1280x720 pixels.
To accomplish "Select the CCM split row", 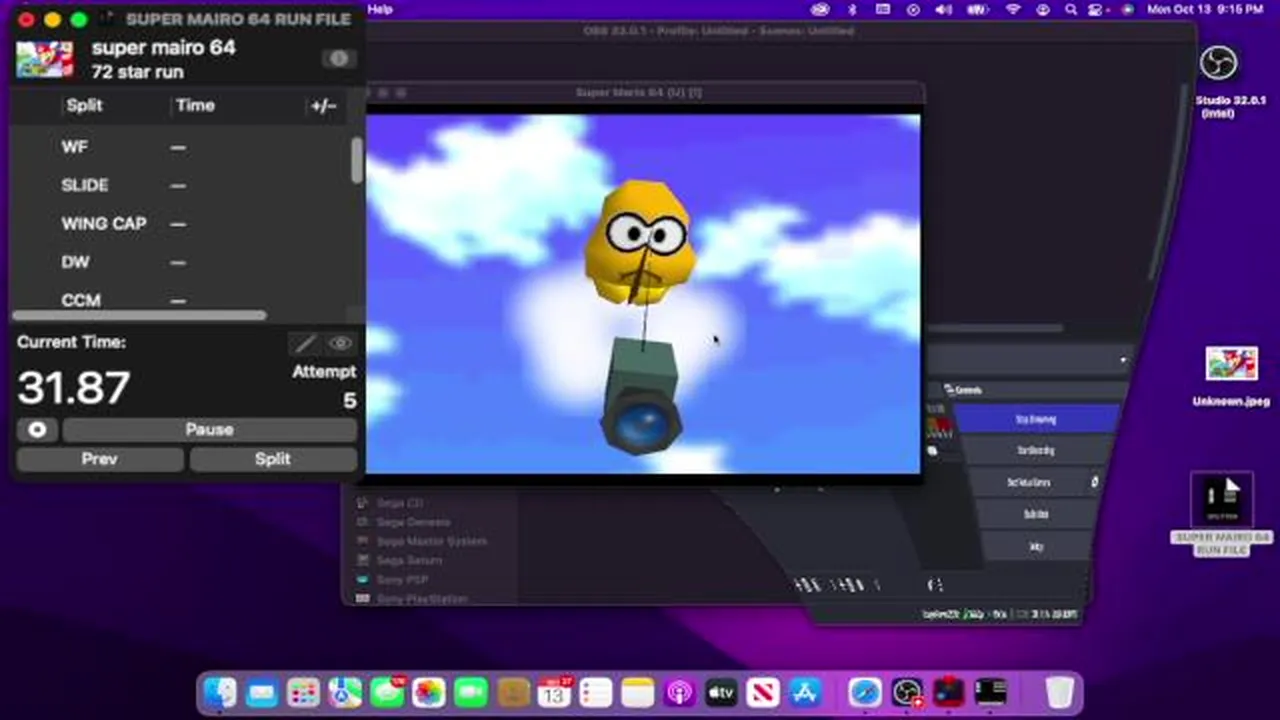I will coord(180,299).
